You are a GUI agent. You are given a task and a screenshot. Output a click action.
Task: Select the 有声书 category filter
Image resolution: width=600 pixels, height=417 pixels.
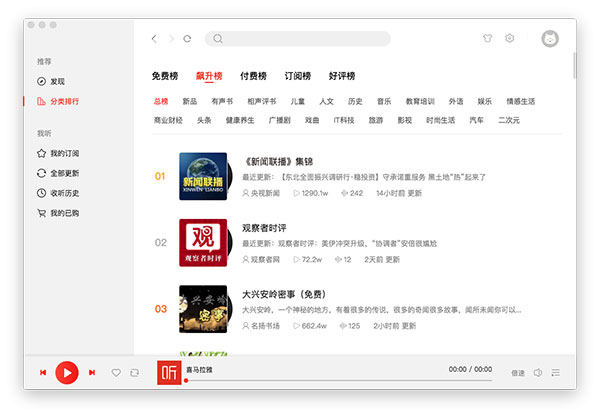point(222,101)
